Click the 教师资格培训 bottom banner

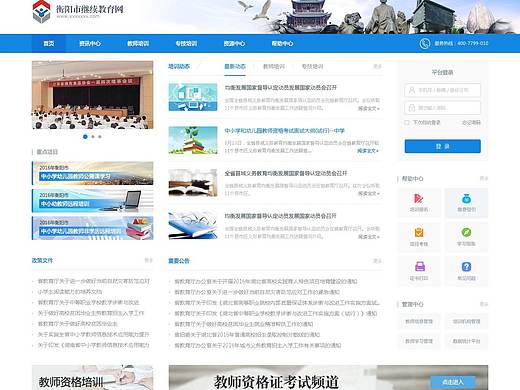click(93, 377)
